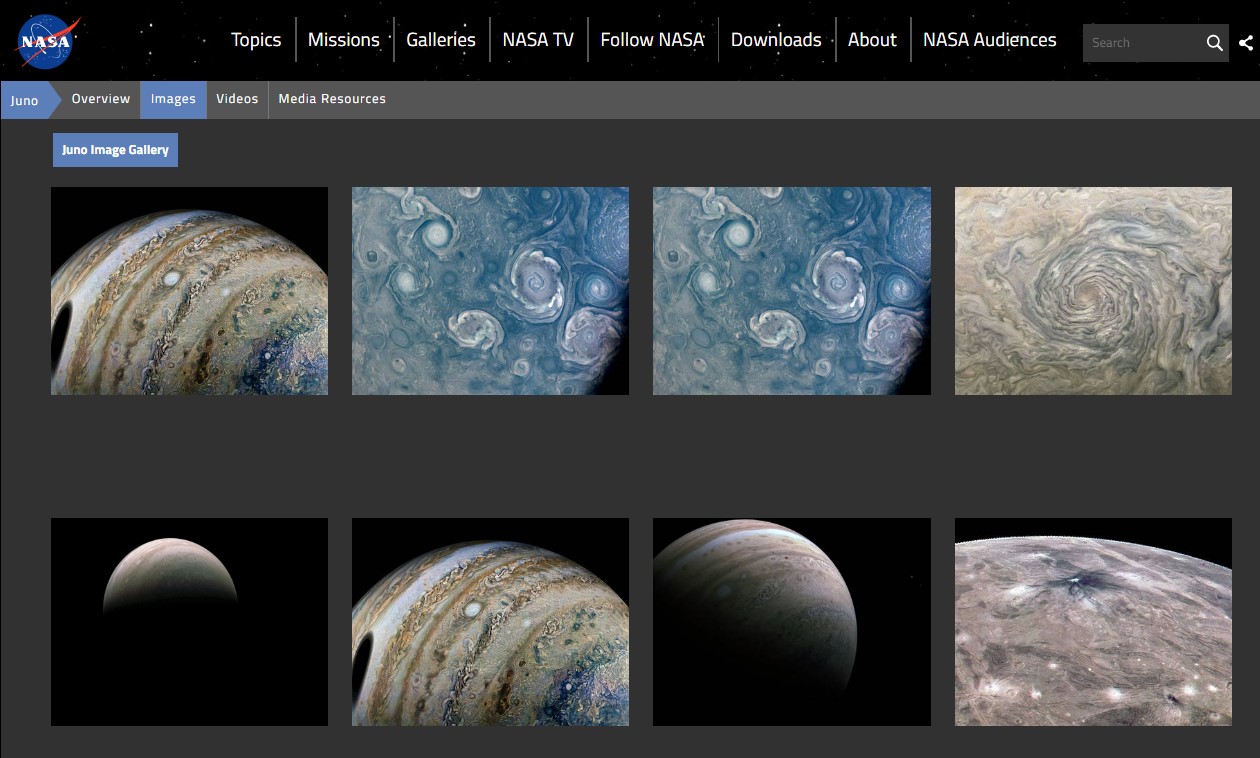Open the Galleries menu
The width and height of the screenshot is (1260, 758).
(x=440, y=40)
